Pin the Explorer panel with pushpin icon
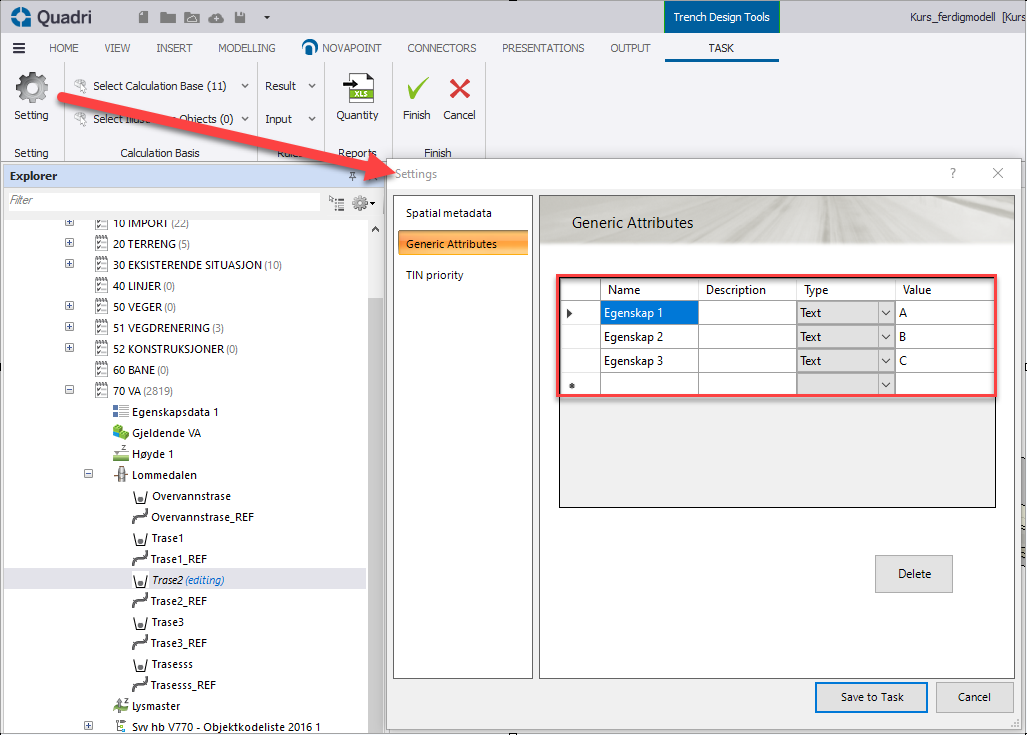Viewport: 1027px width, 735px height. pos(352,176)
